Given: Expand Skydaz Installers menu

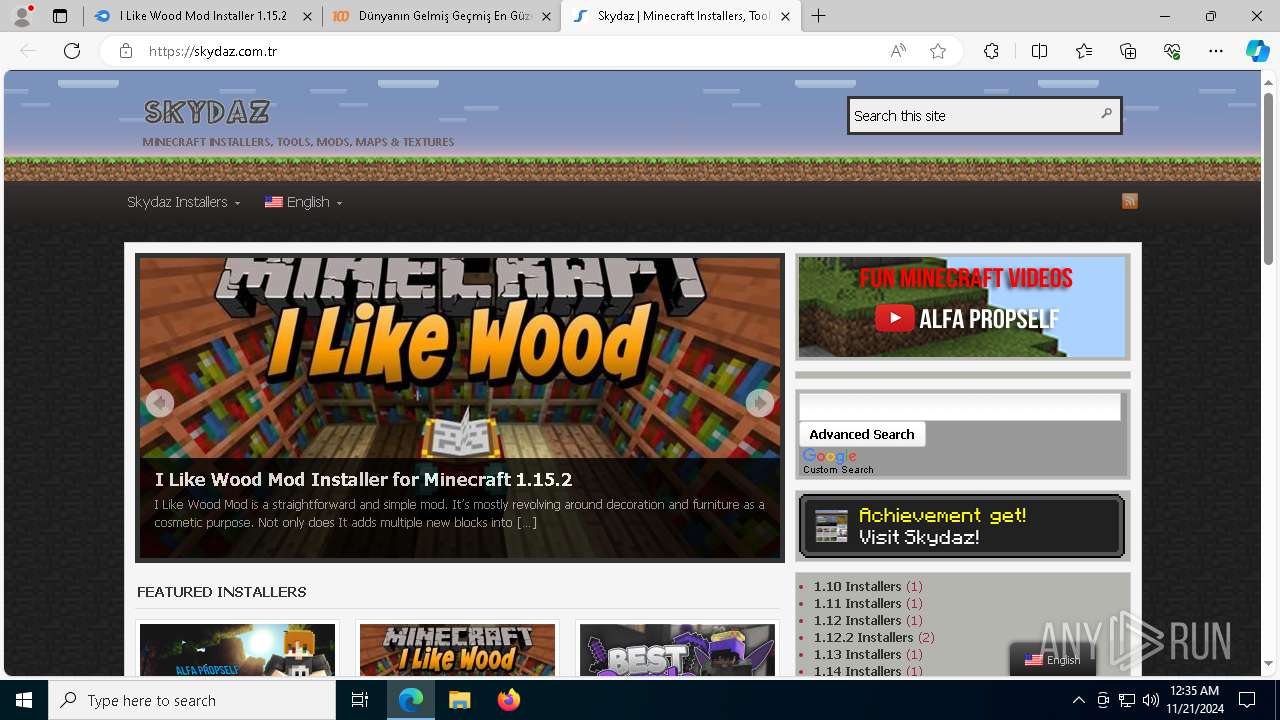Looking at the screenshot, I should click(x=183, y=202).
